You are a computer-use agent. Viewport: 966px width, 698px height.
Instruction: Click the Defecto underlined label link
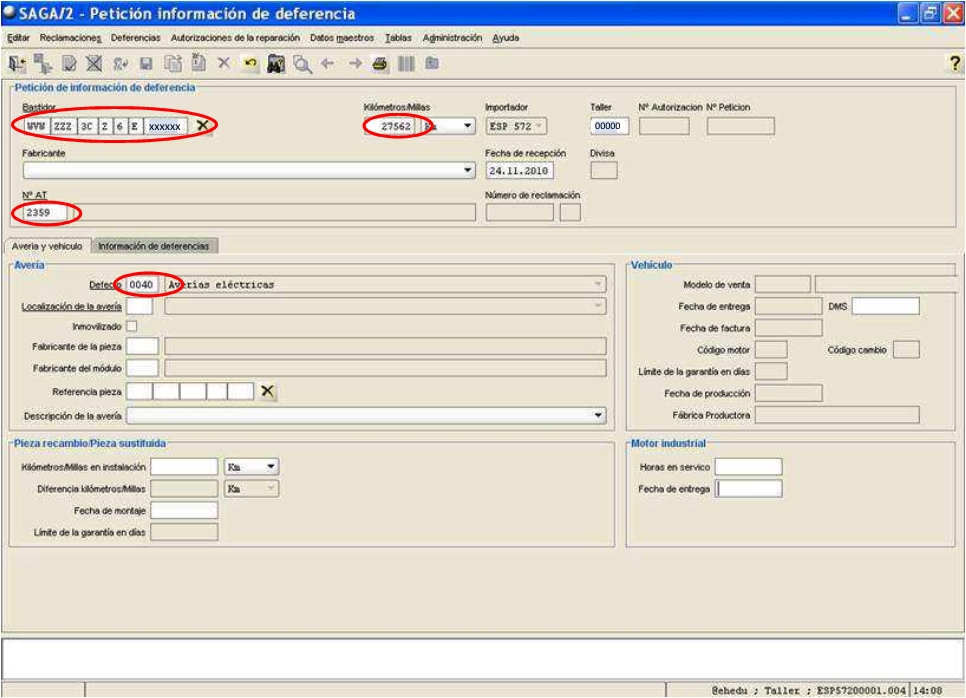click(105, 285)
